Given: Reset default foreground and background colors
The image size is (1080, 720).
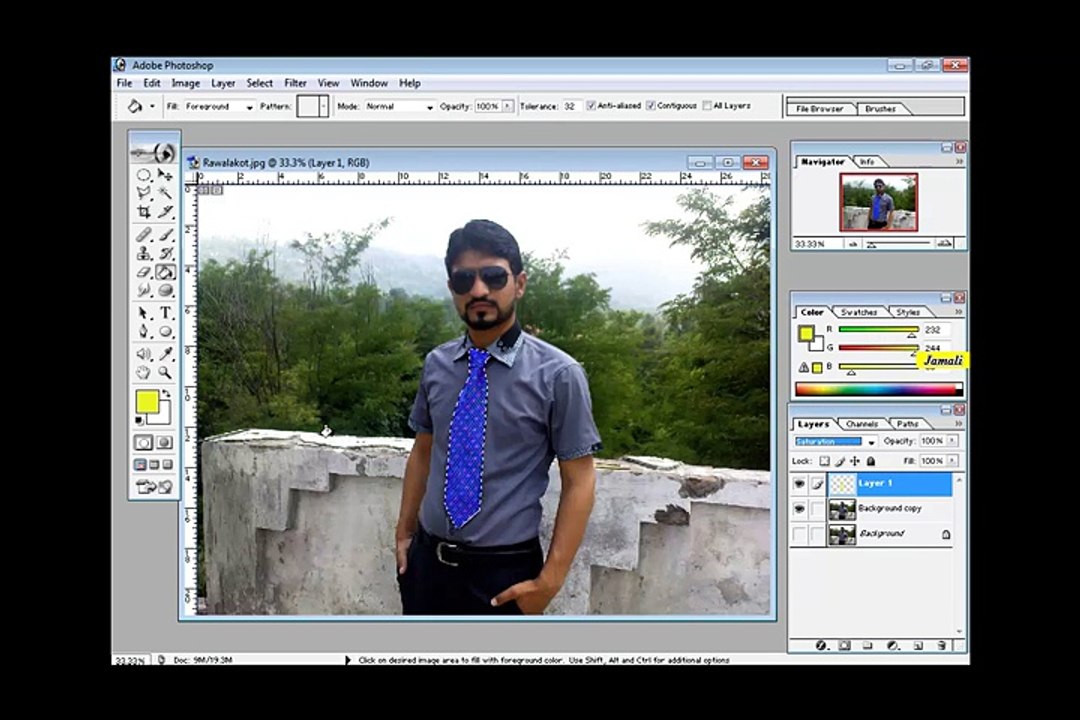Looking at the screenshot, I should coord(140,420).
